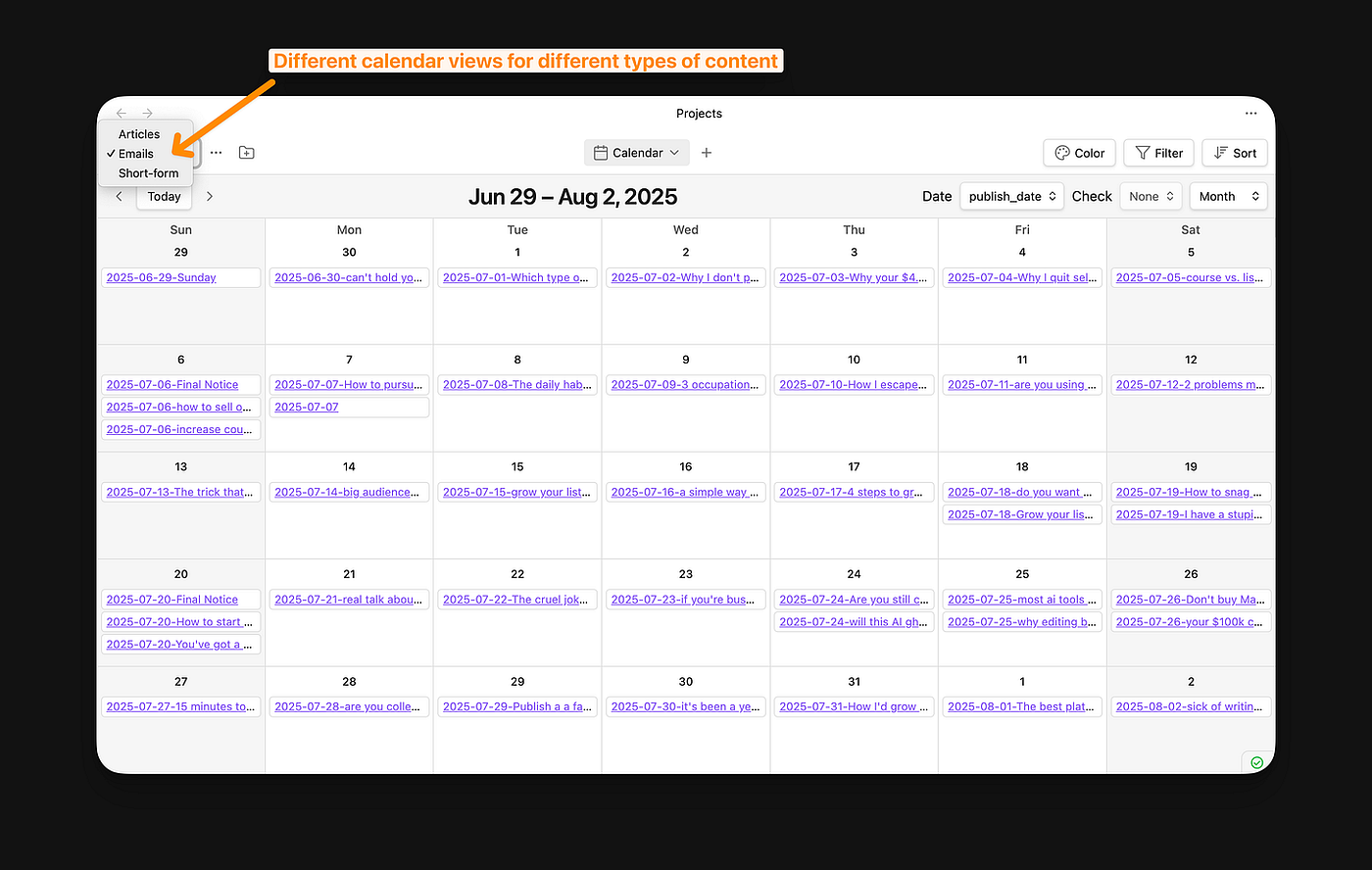Choose Short-form from the view menu
The image size is (1372, 870).
click(x=148, y=173)
